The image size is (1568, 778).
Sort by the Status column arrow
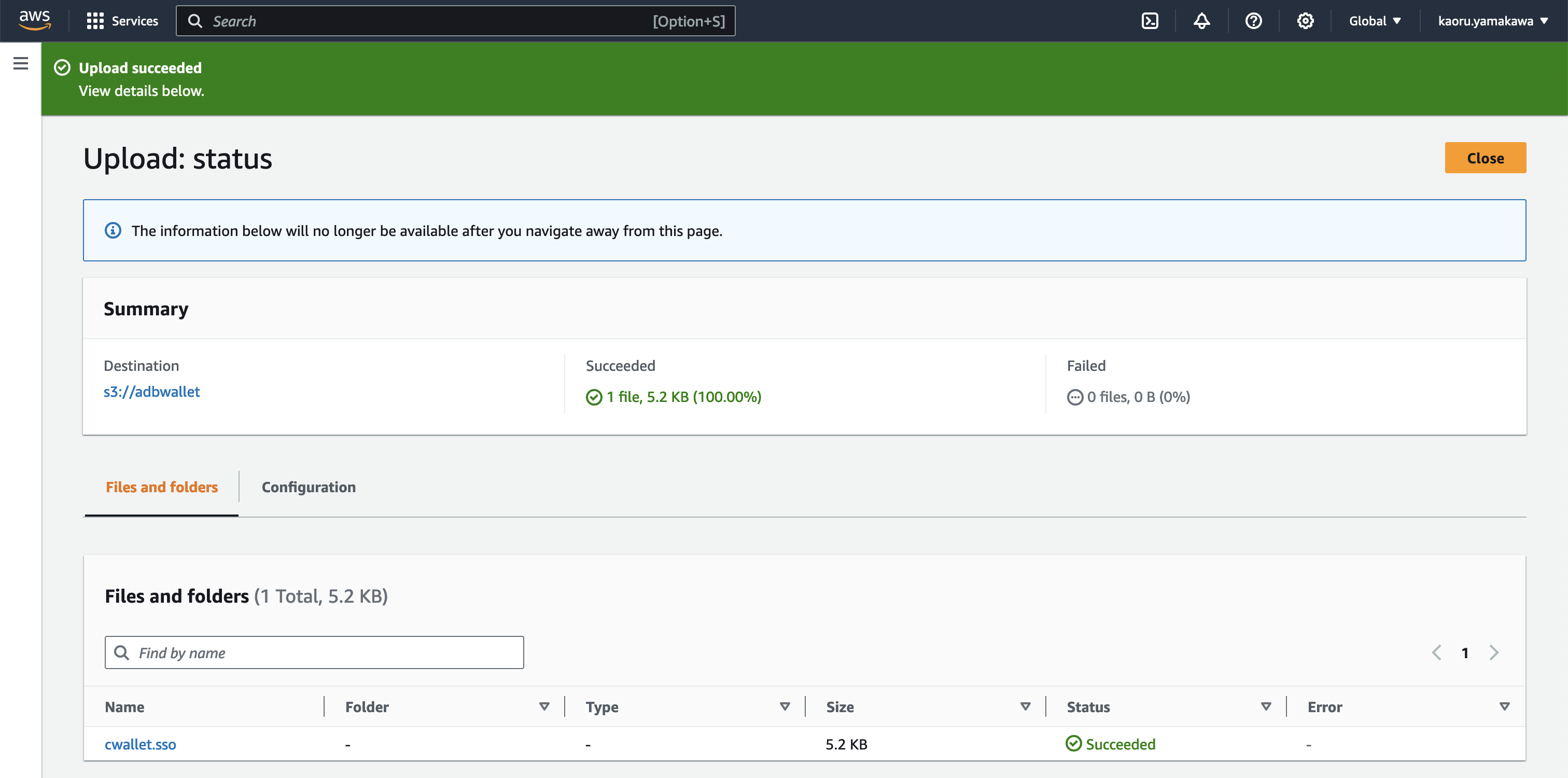(x=1266, y=706)
